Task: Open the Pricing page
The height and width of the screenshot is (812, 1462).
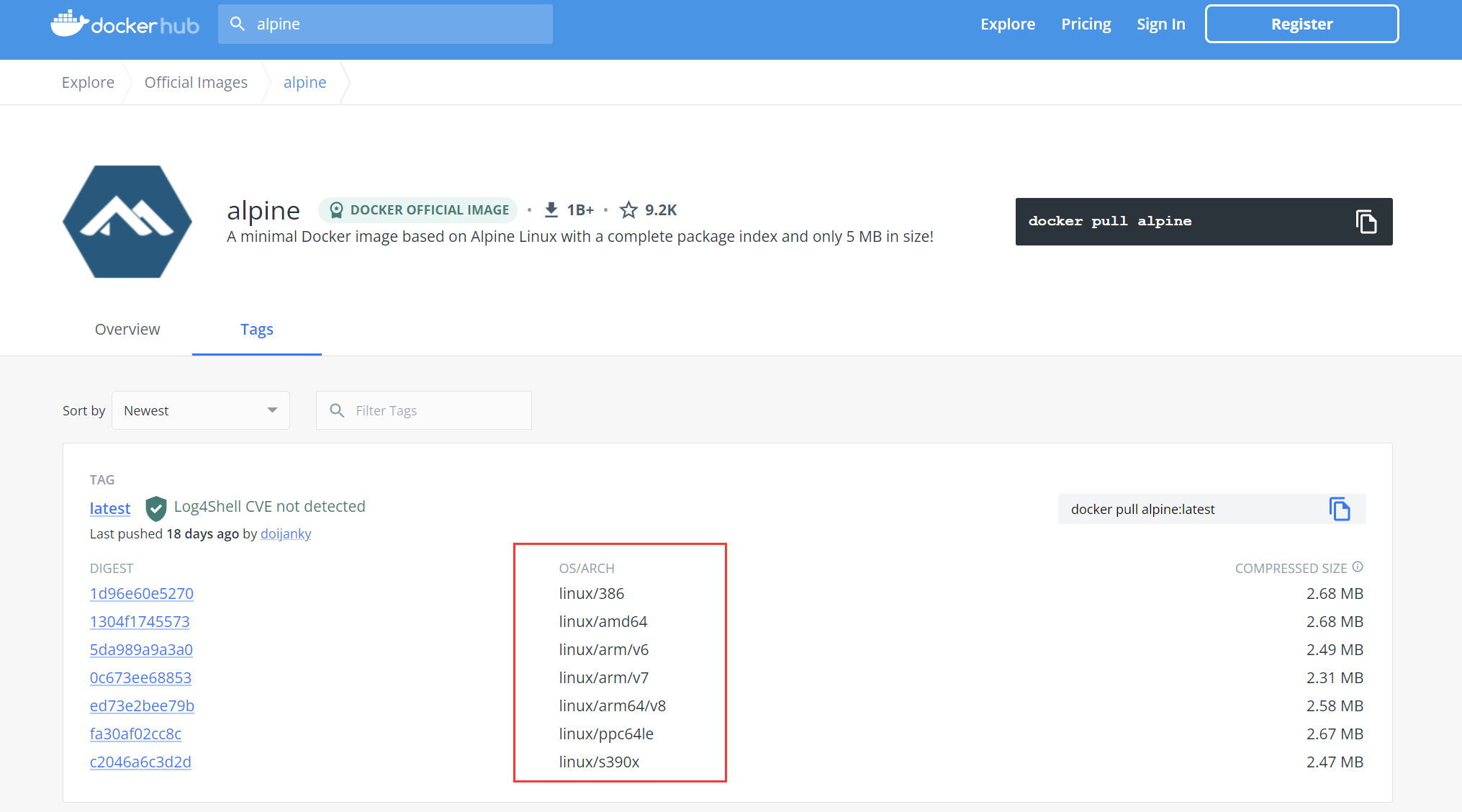Action: 1086,24
